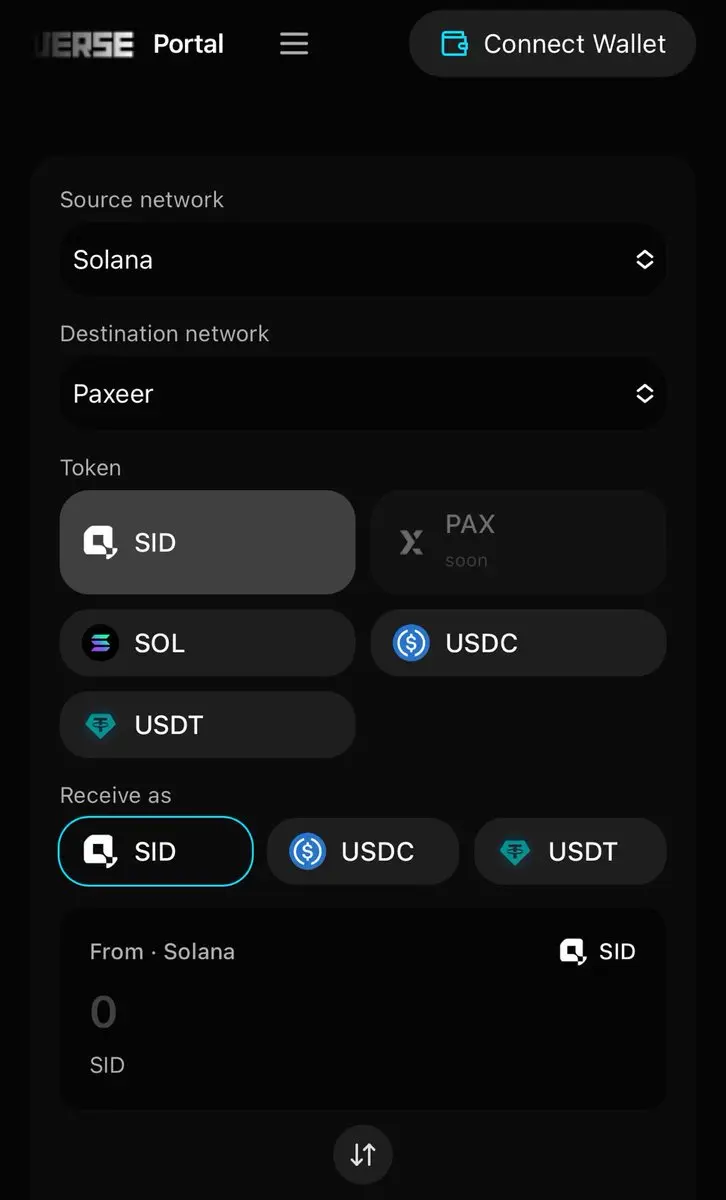Select SID as the token
The height and width of the screenshot is (1200, 726).
(208, 542)
